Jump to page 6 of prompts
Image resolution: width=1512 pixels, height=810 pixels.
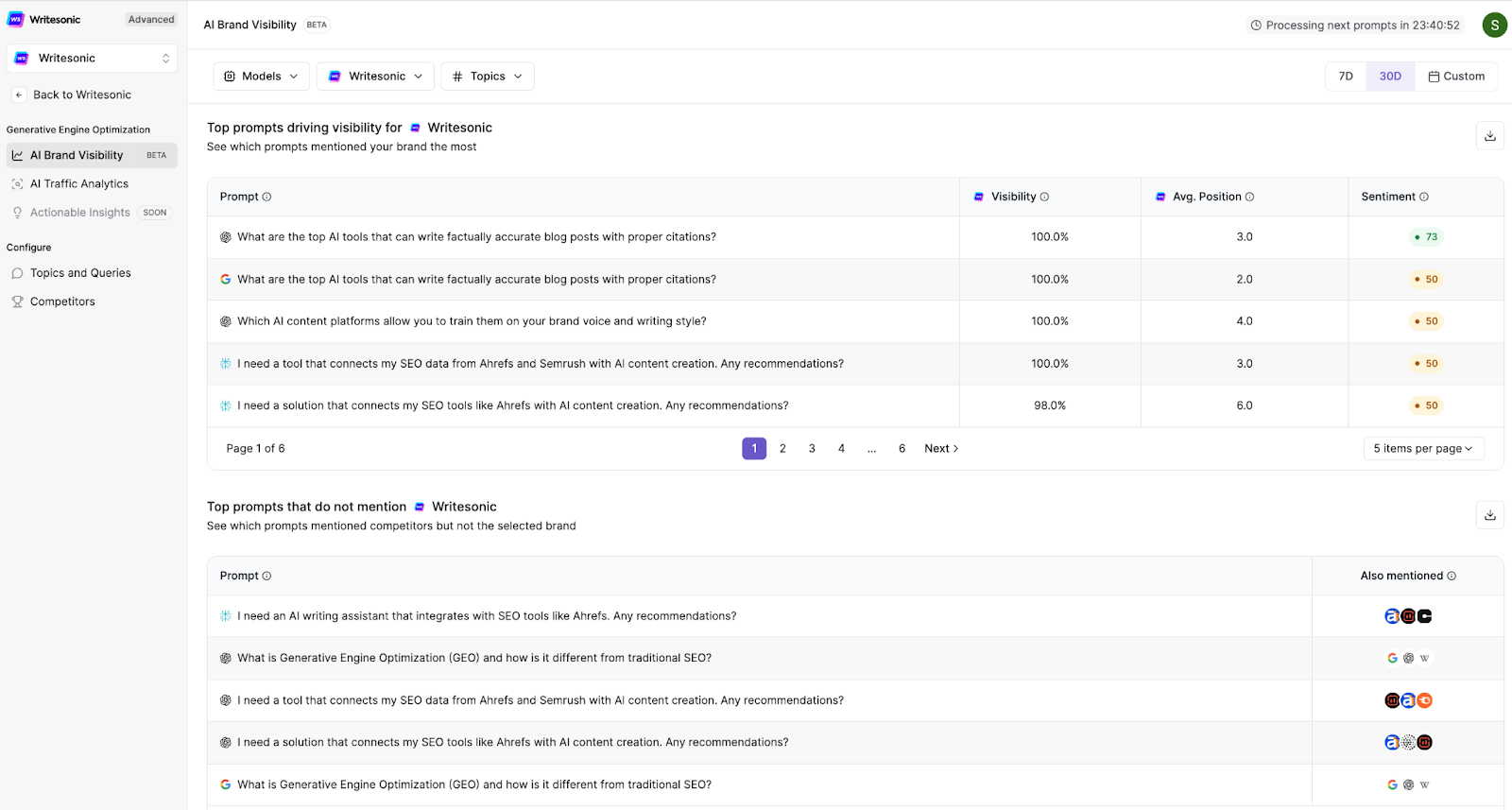click(902, 449)
